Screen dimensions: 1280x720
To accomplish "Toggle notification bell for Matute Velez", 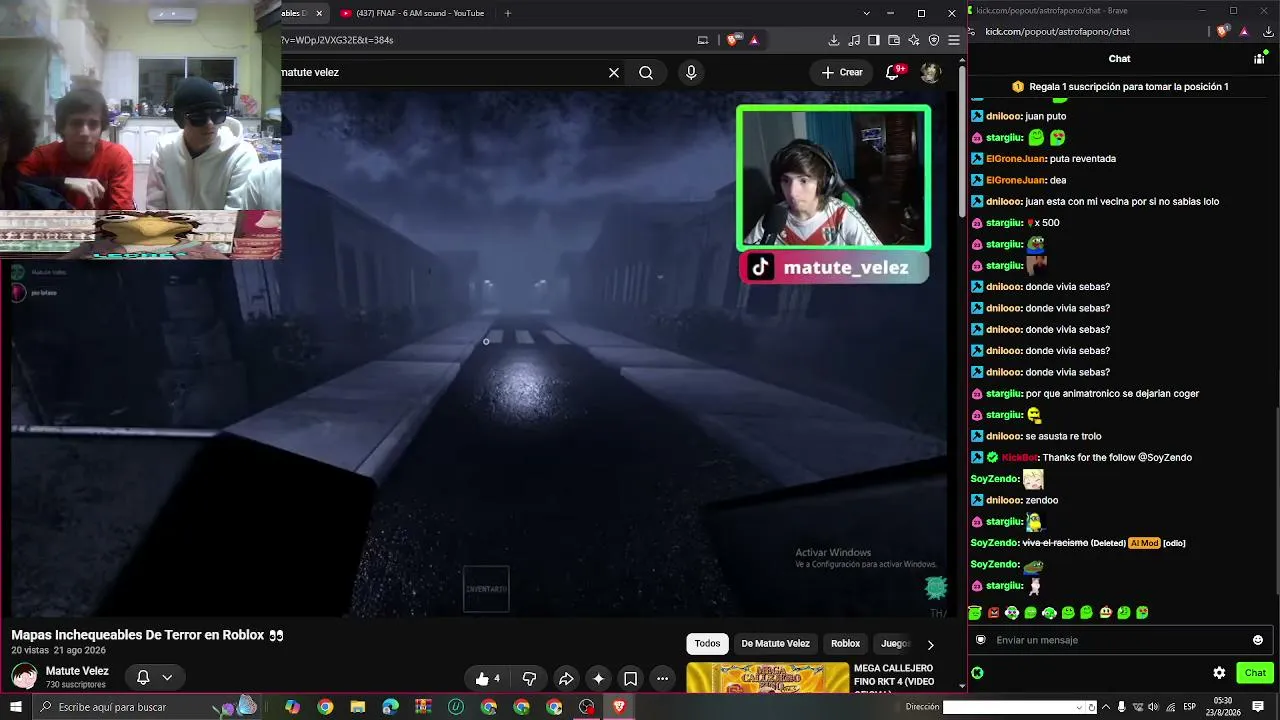I will [143, 677].
